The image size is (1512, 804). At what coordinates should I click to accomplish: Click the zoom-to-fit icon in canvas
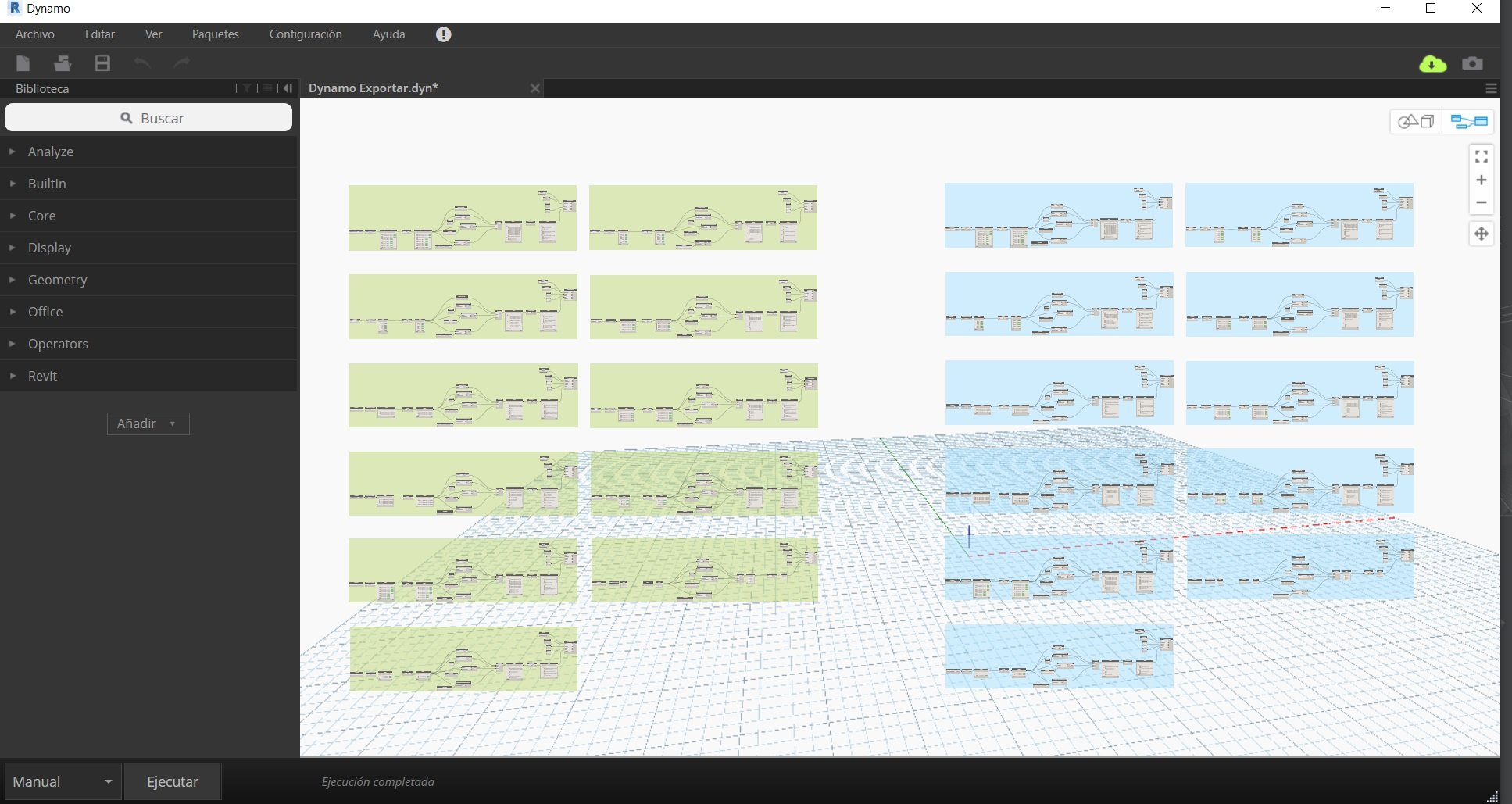(1481, 157)
